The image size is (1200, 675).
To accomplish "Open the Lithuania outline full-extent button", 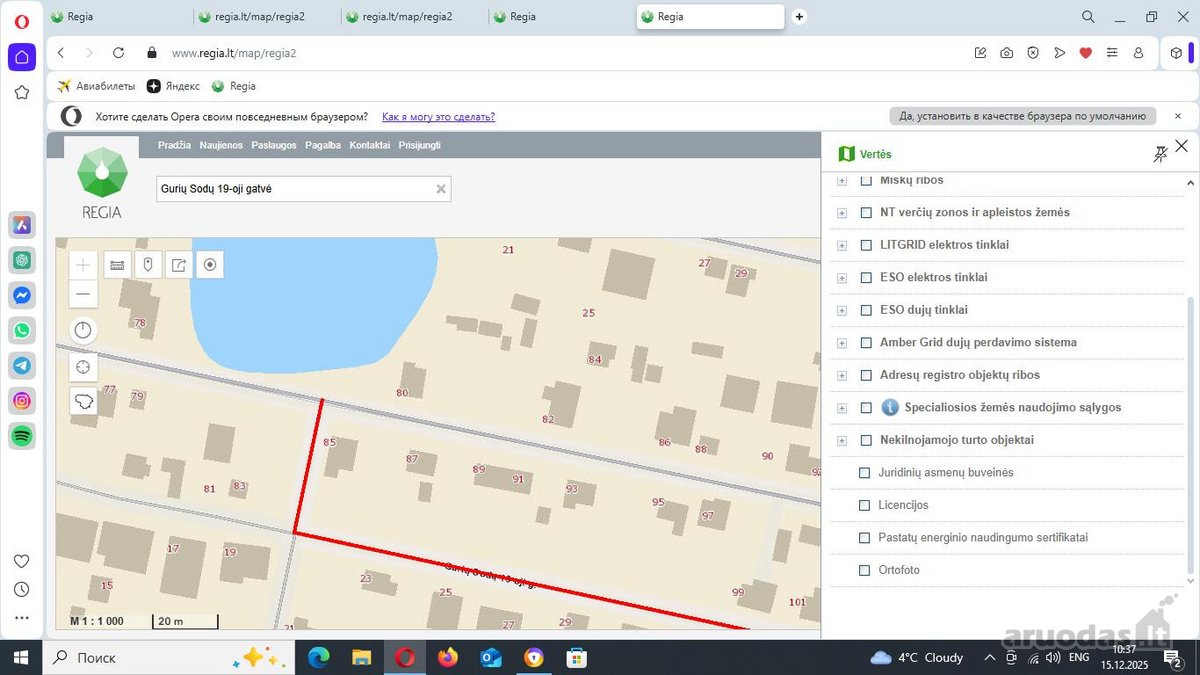I will [x=83, y=401].
